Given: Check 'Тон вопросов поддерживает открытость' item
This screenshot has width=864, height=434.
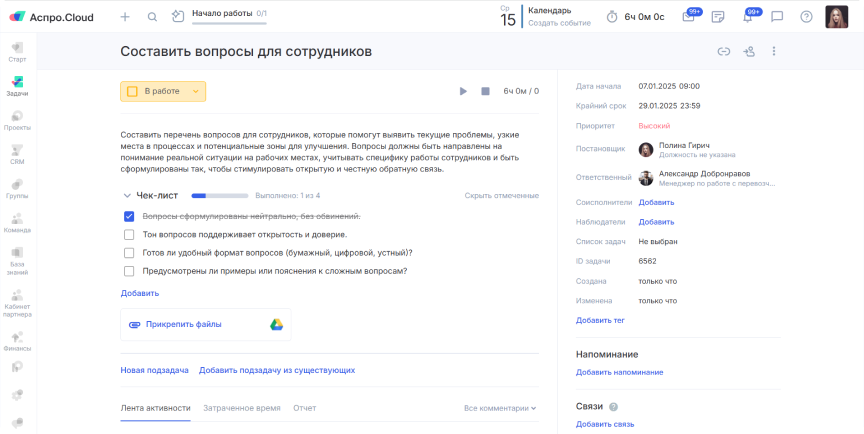Looking at the screenshot, I should [129, 235].
